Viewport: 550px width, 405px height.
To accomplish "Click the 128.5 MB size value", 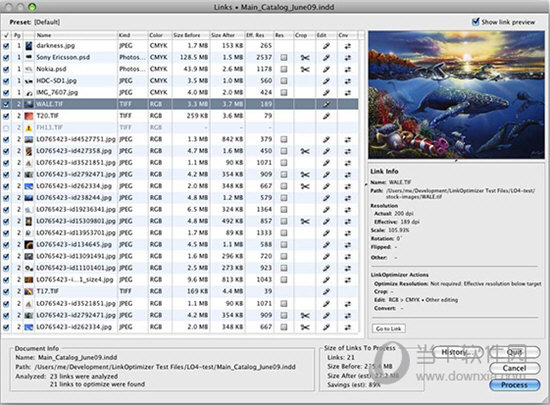I will click(194, 58).
